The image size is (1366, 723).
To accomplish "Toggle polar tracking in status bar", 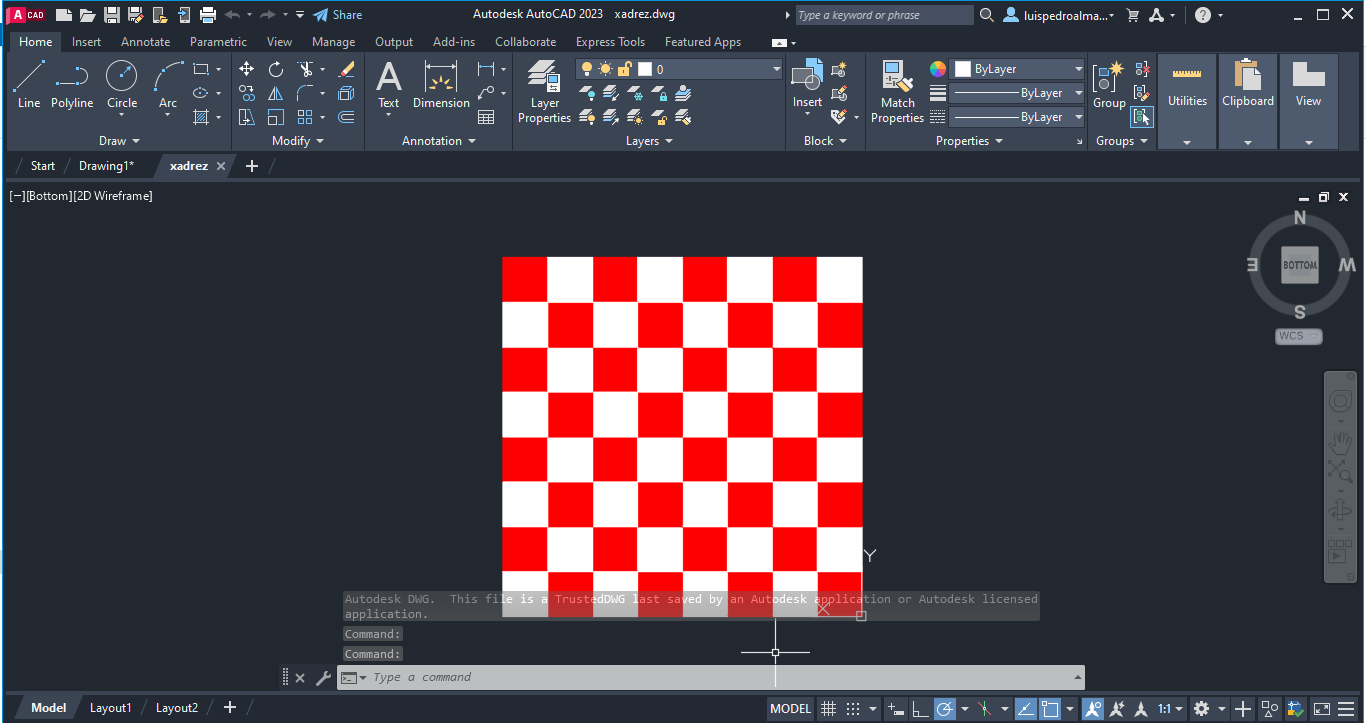I will click(945, 709).
